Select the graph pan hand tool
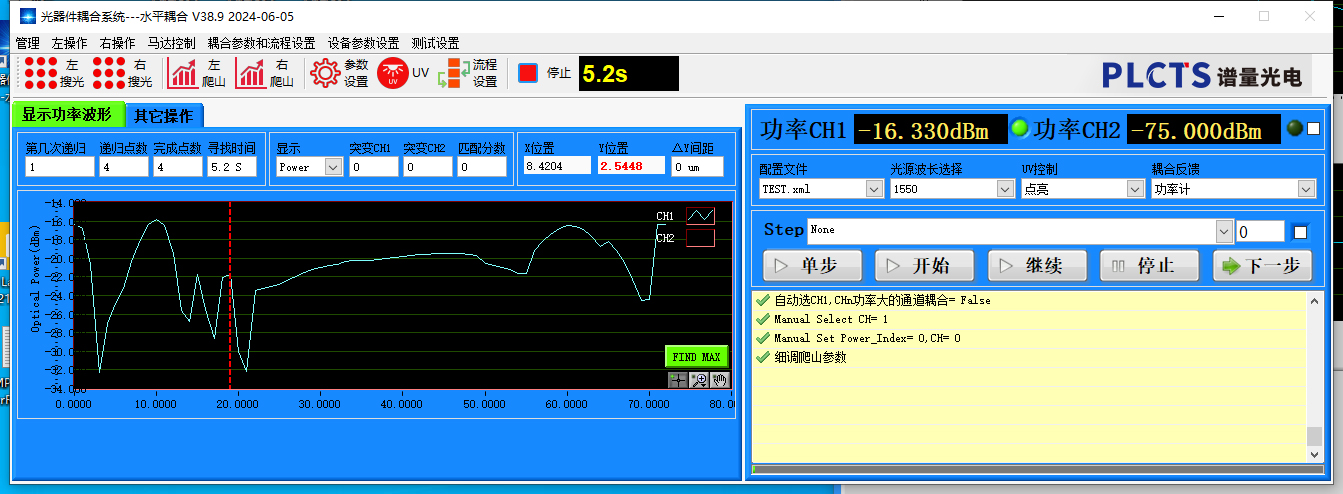The width and height of the screenshot is (1343, 494). [x=718, y=380]
